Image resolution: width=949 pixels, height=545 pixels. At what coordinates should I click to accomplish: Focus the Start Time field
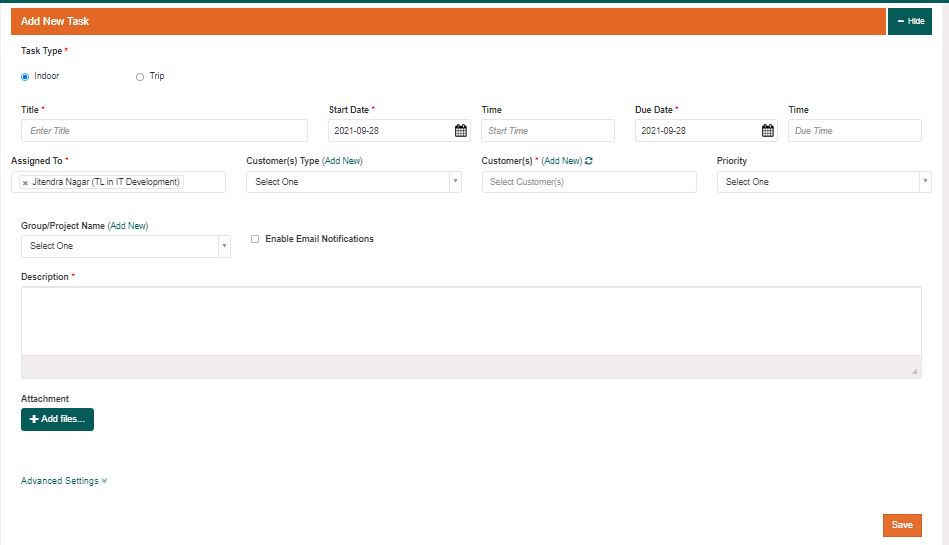(x=548, y=131)
